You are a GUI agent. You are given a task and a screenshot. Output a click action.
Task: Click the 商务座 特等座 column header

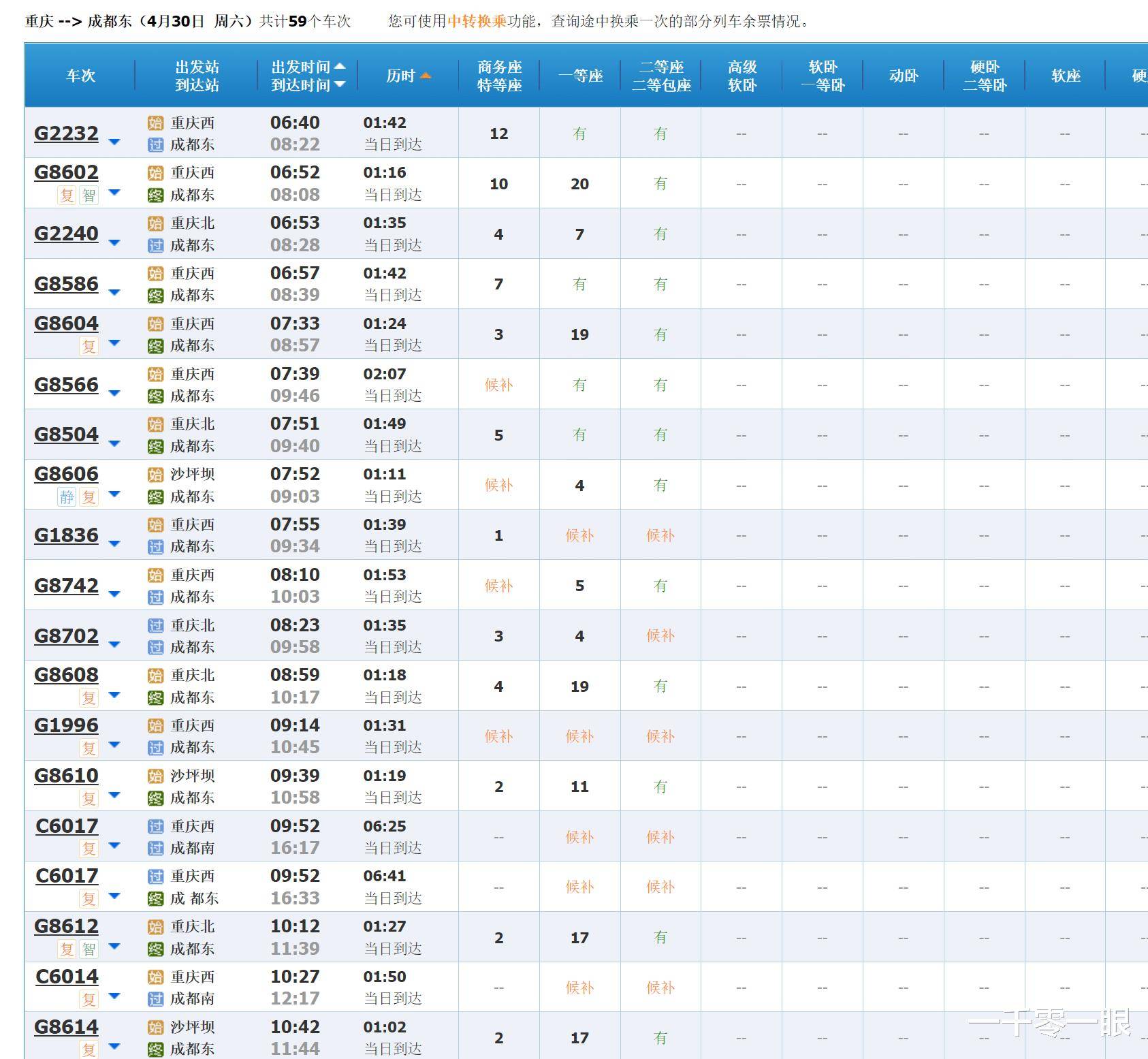(499, 76)
